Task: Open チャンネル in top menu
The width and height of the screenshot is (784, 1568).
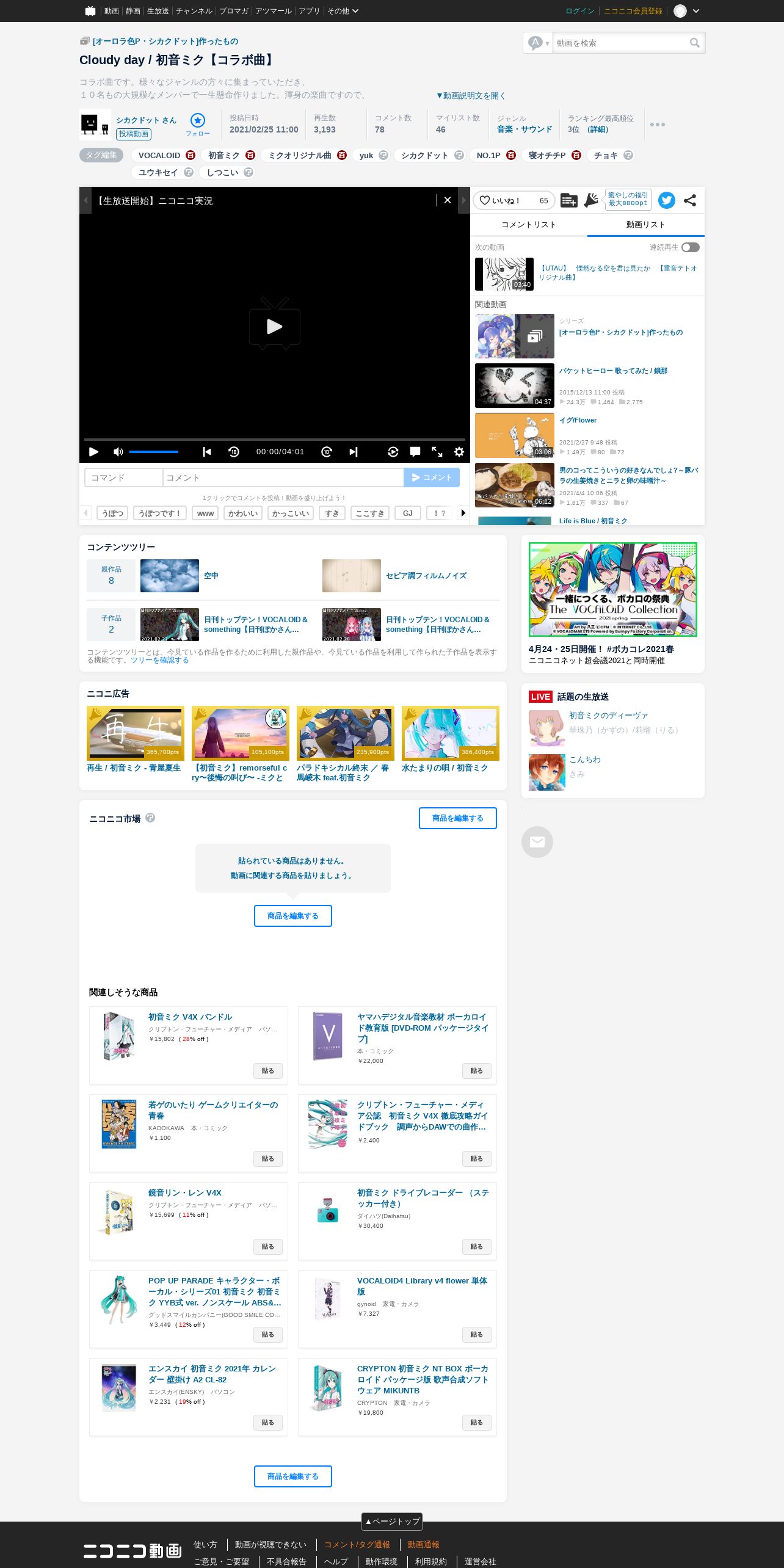Action: [x=194, y=11]
